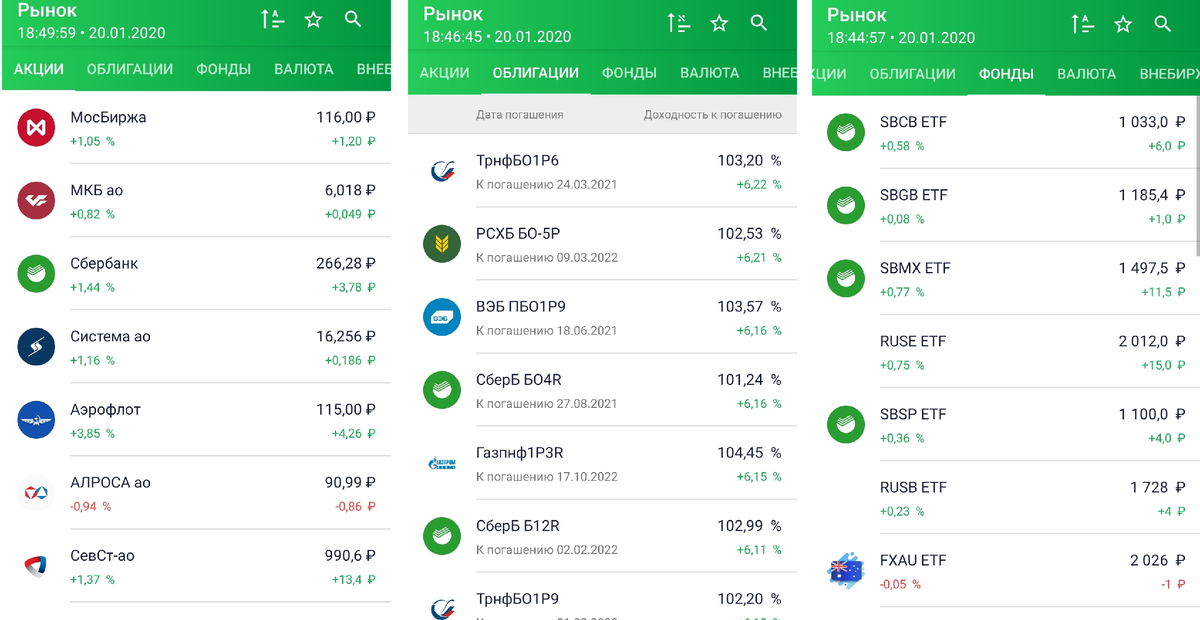Image resolution: width=1200 pixels, height=620 pixels.
Task: Open search in the Облигации screen
Action: [x=759, y=23]
